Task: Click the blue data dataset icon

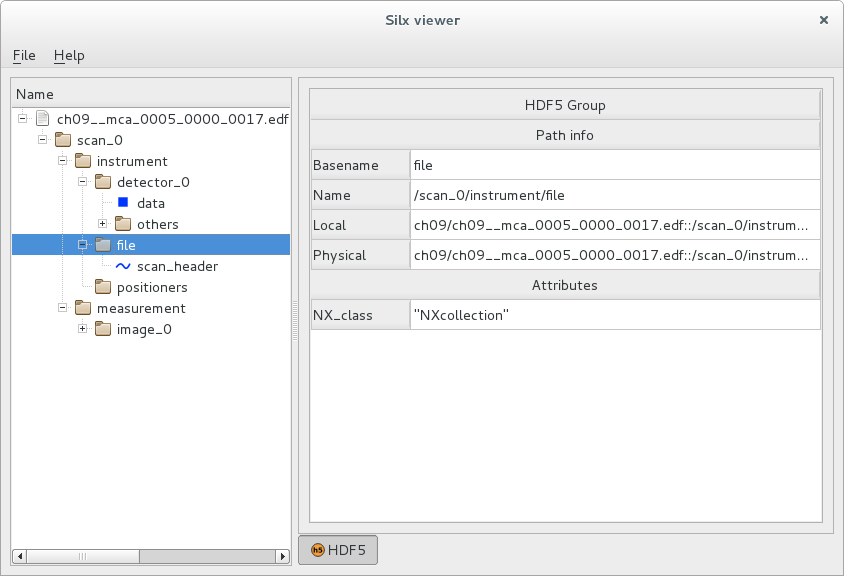Action: click(123, 203)
